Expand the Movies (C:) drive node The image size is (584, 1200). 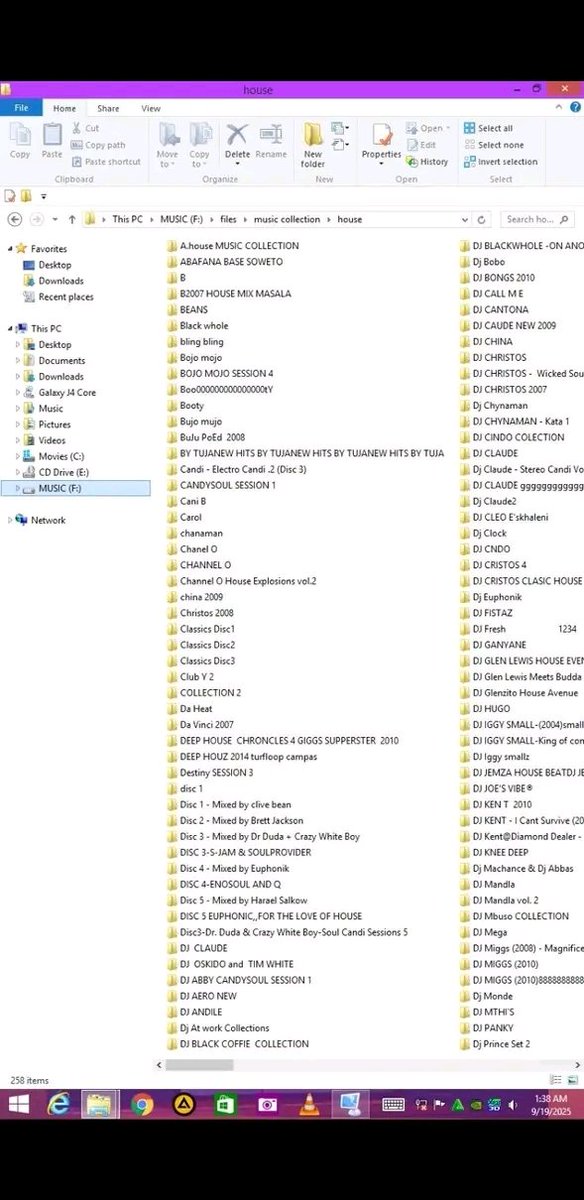[x=17, y=456]
